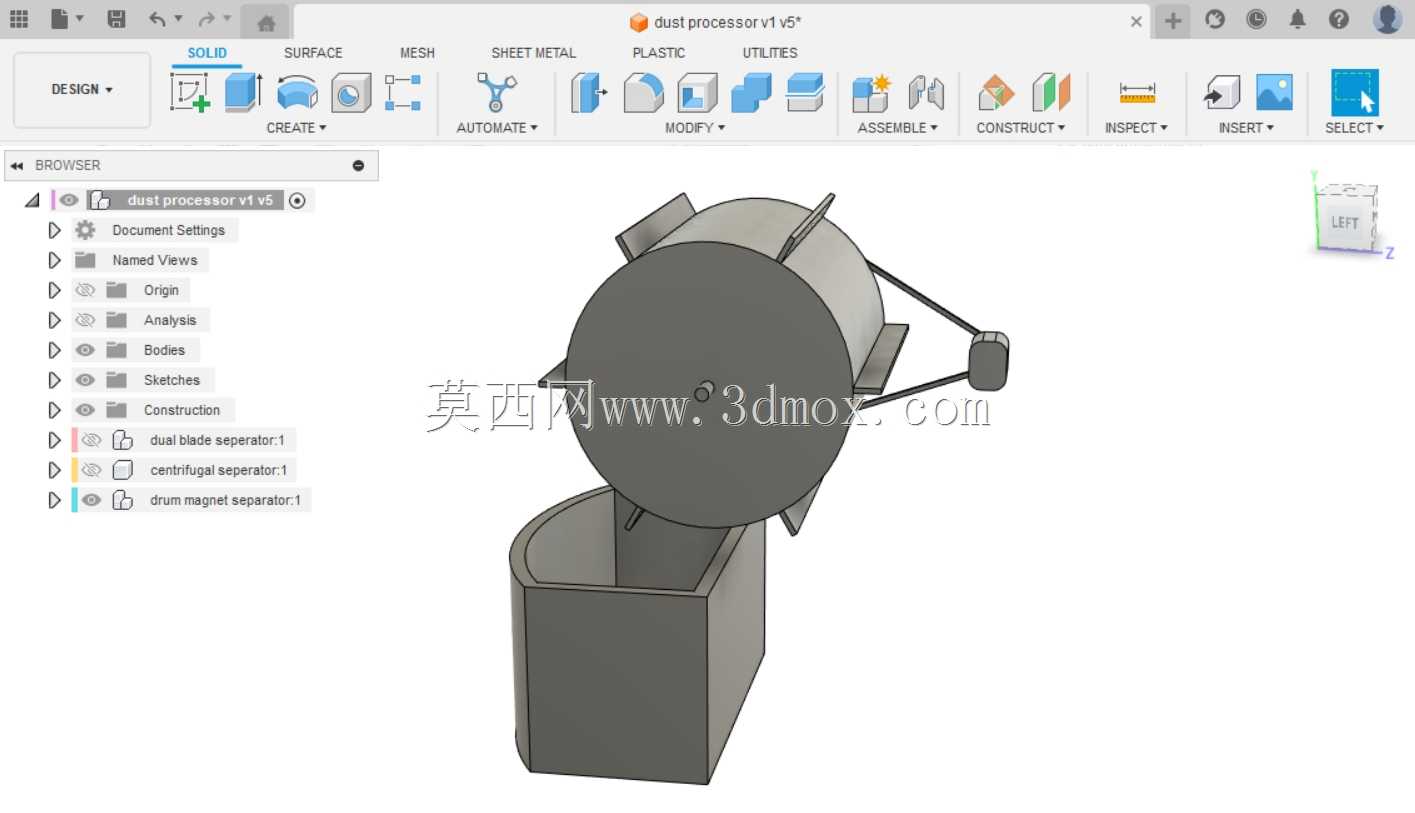Collapse the root dust processor node

[32, 200]
